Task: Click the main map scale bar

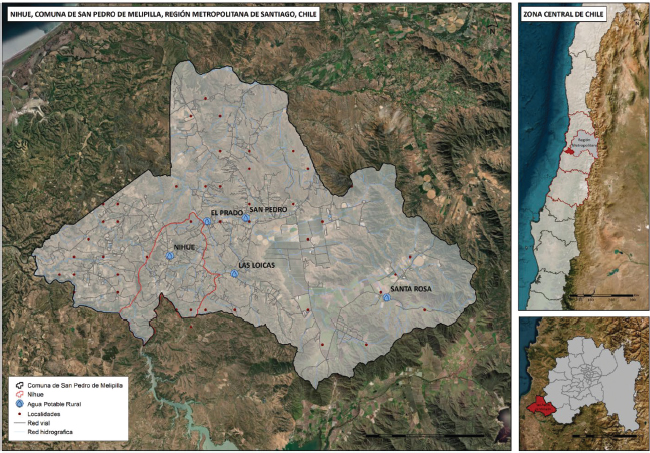Action: click(x=425, y=436)
